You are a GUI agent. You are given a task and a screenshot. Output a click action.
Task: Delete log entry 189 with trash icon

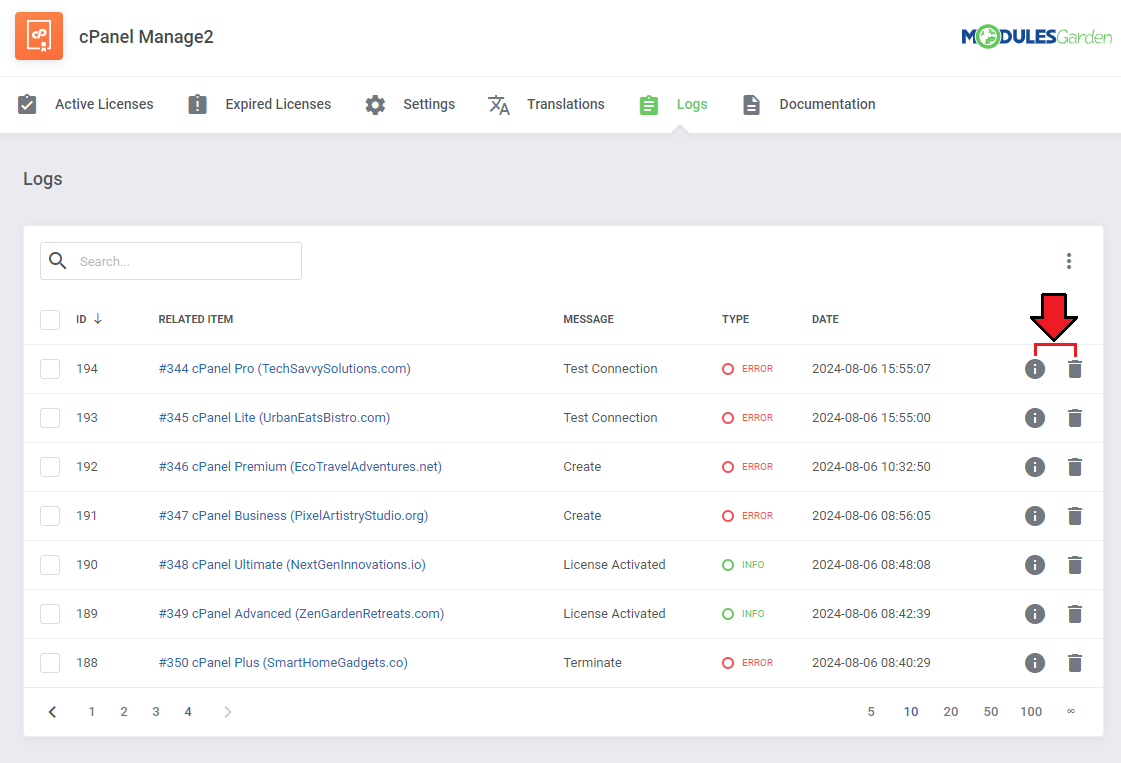[1075, 614]
